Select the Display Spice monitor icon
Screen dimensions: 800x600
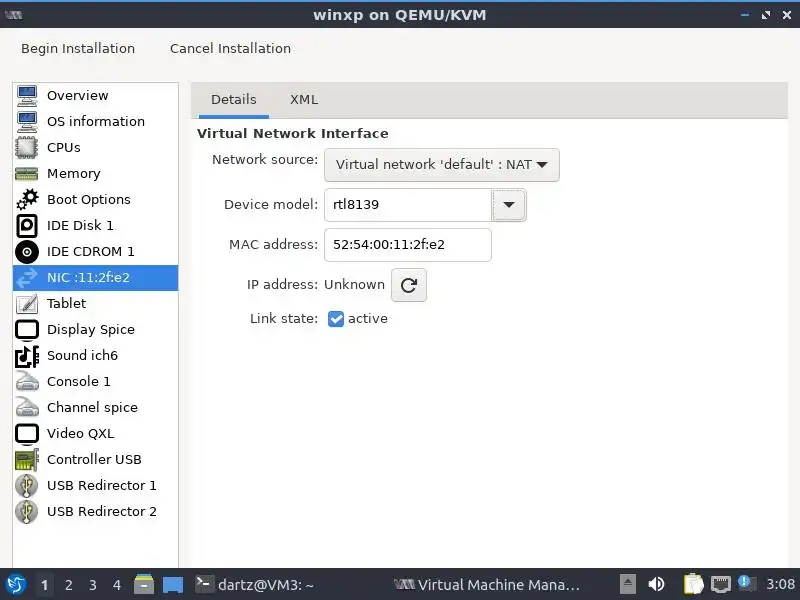pos(27,330)
